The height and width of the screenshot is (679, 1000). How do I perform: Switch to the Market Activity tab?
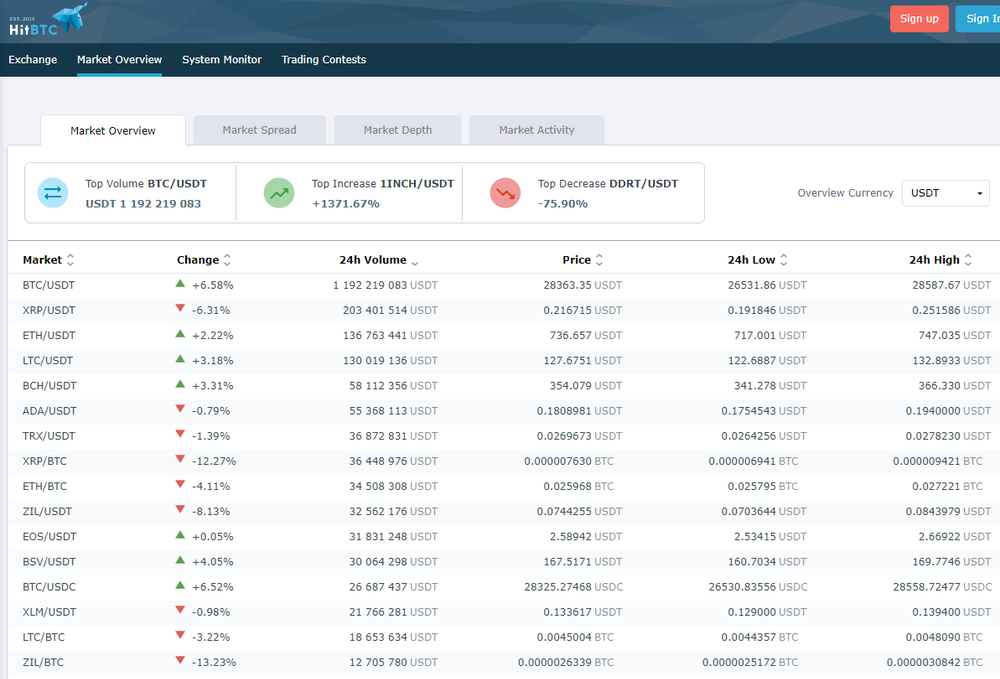click(536, 130)
